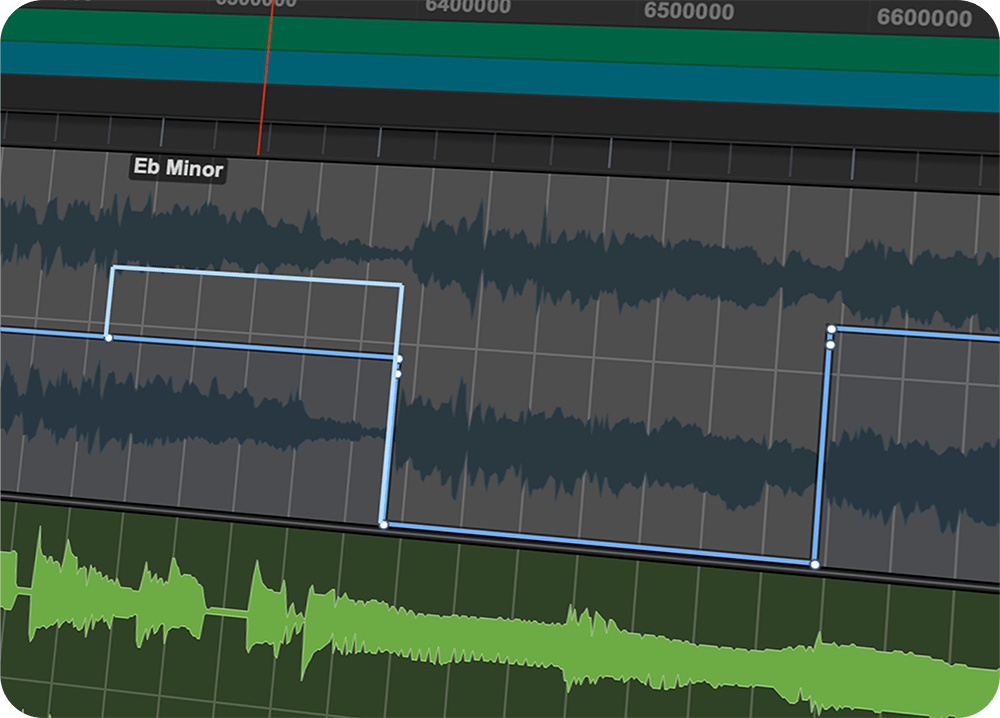Click the lower breakpoint on the right-side segment
The image size is (1000, 718).
[831, 343]
